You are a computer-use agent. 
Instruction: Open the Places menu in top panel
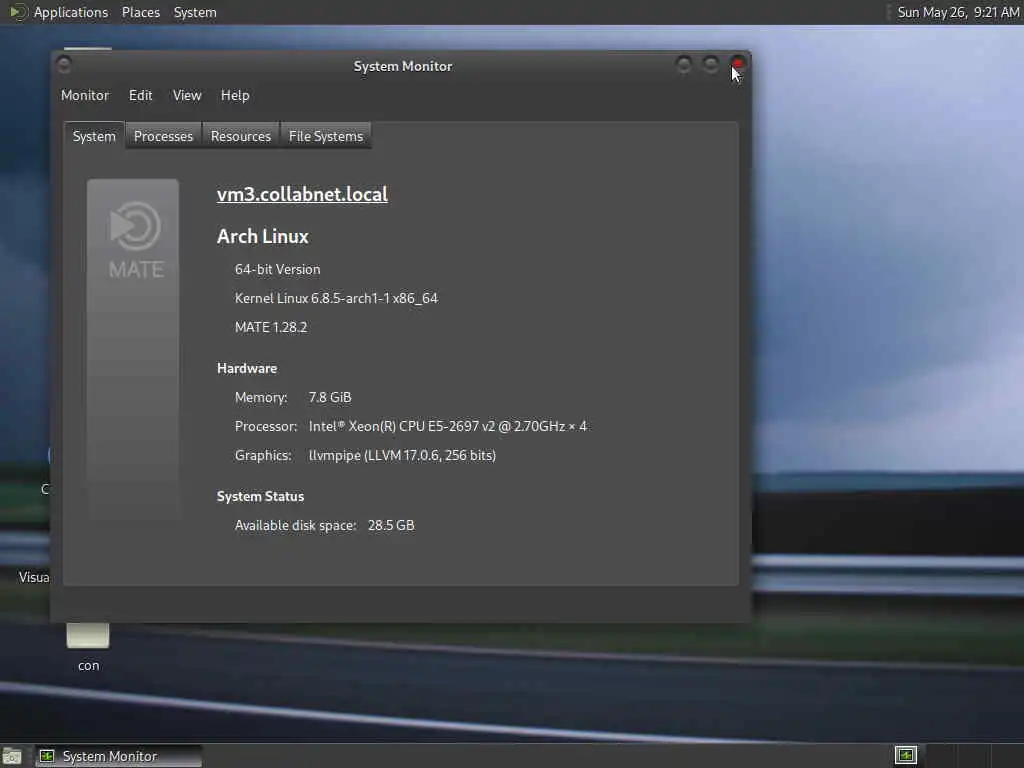141,12
